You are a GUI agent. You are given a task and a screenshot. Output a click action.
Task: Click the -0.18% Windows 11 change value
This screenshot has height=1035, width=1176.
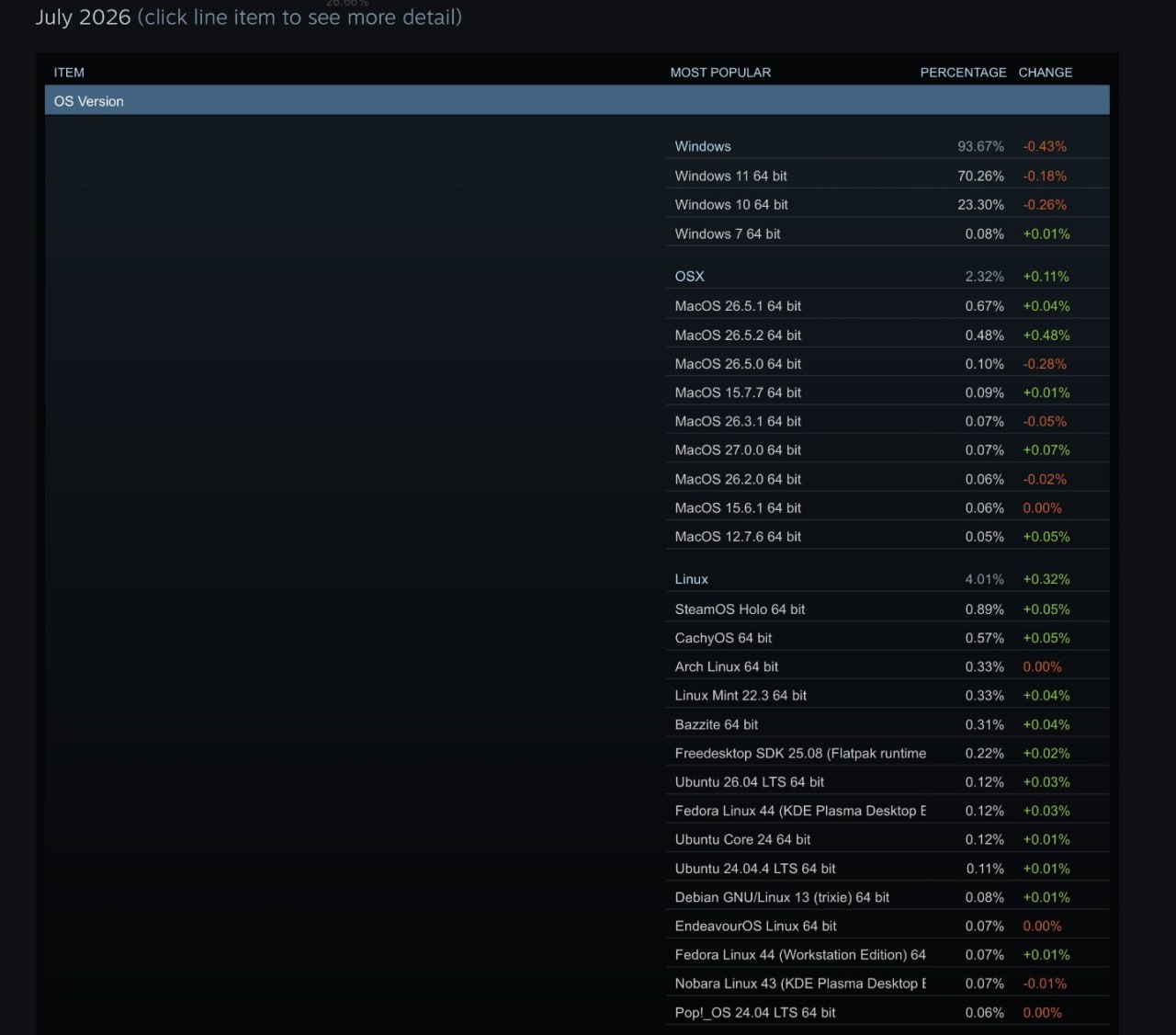1045,176
